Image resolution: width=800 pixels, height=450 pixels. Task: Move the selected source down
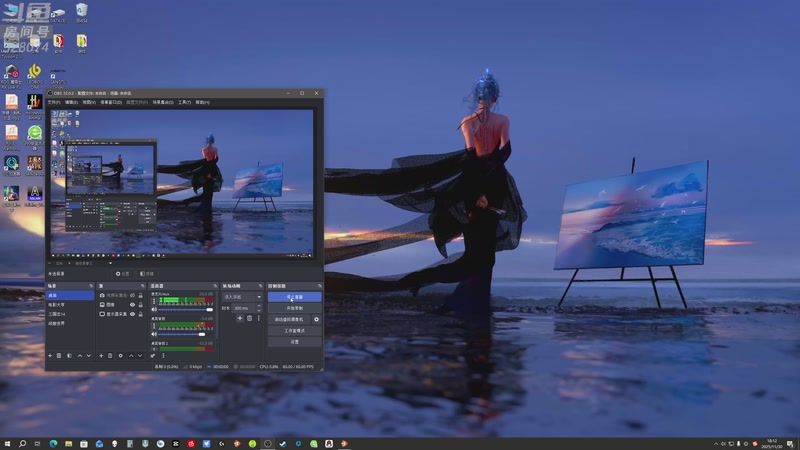coord(140,356)
